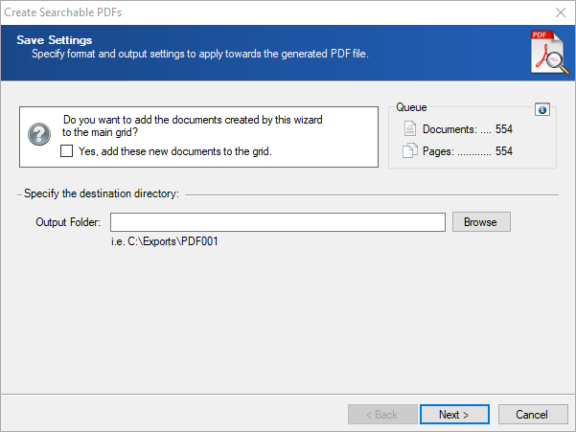This screenshot has height=432, width=576.
Task: Proceed with the Next > button
Action: pyautogui.click(x=454, y=414)
